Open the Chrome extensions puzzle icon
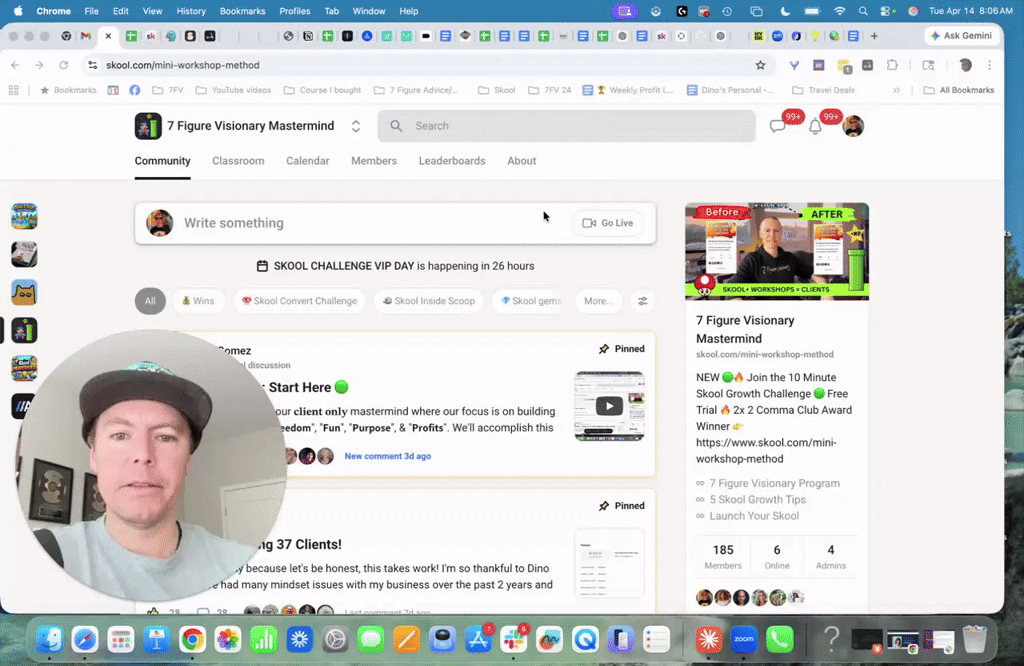 pyautogui.click(x=892, y=65)
